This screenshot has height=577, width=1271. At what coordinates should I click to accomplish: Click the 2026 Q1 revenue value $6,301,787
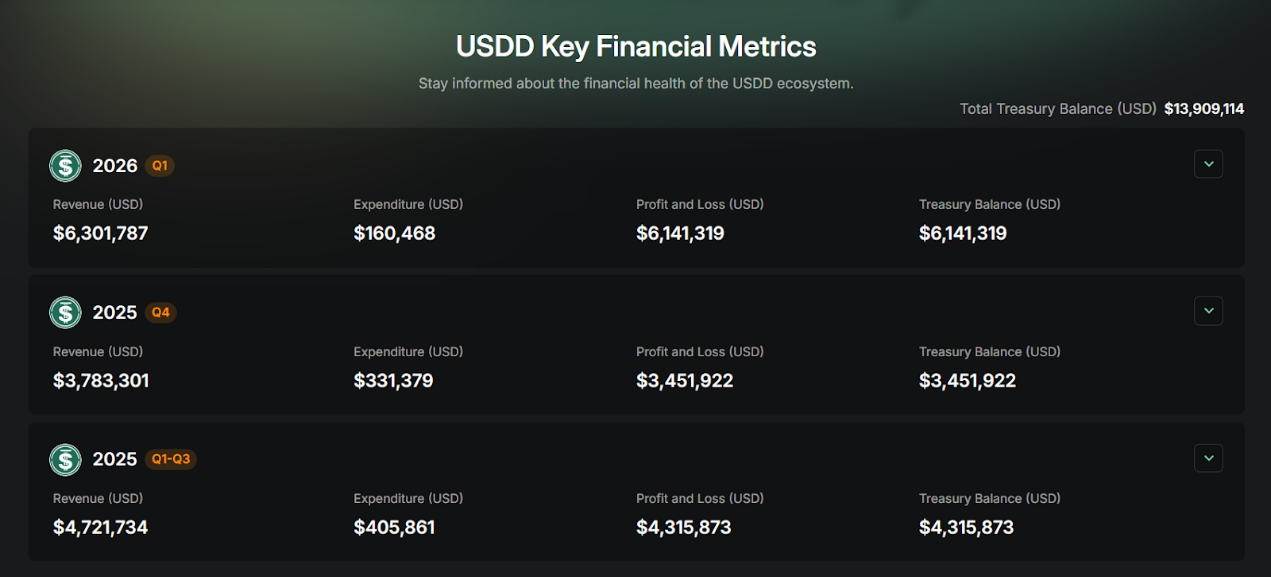point(101,234)
